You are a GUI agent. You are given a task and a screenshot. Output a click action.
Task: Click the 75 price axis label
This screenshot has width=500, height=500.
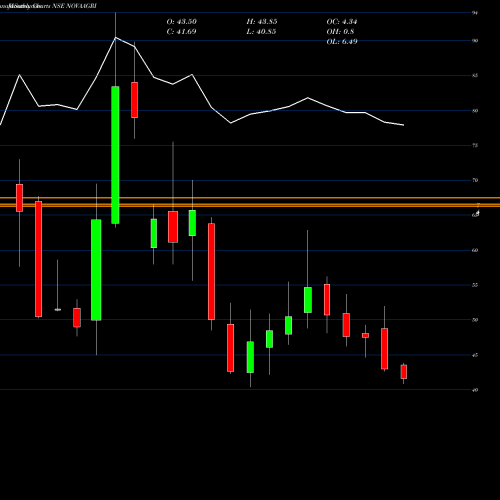(475, 145)
